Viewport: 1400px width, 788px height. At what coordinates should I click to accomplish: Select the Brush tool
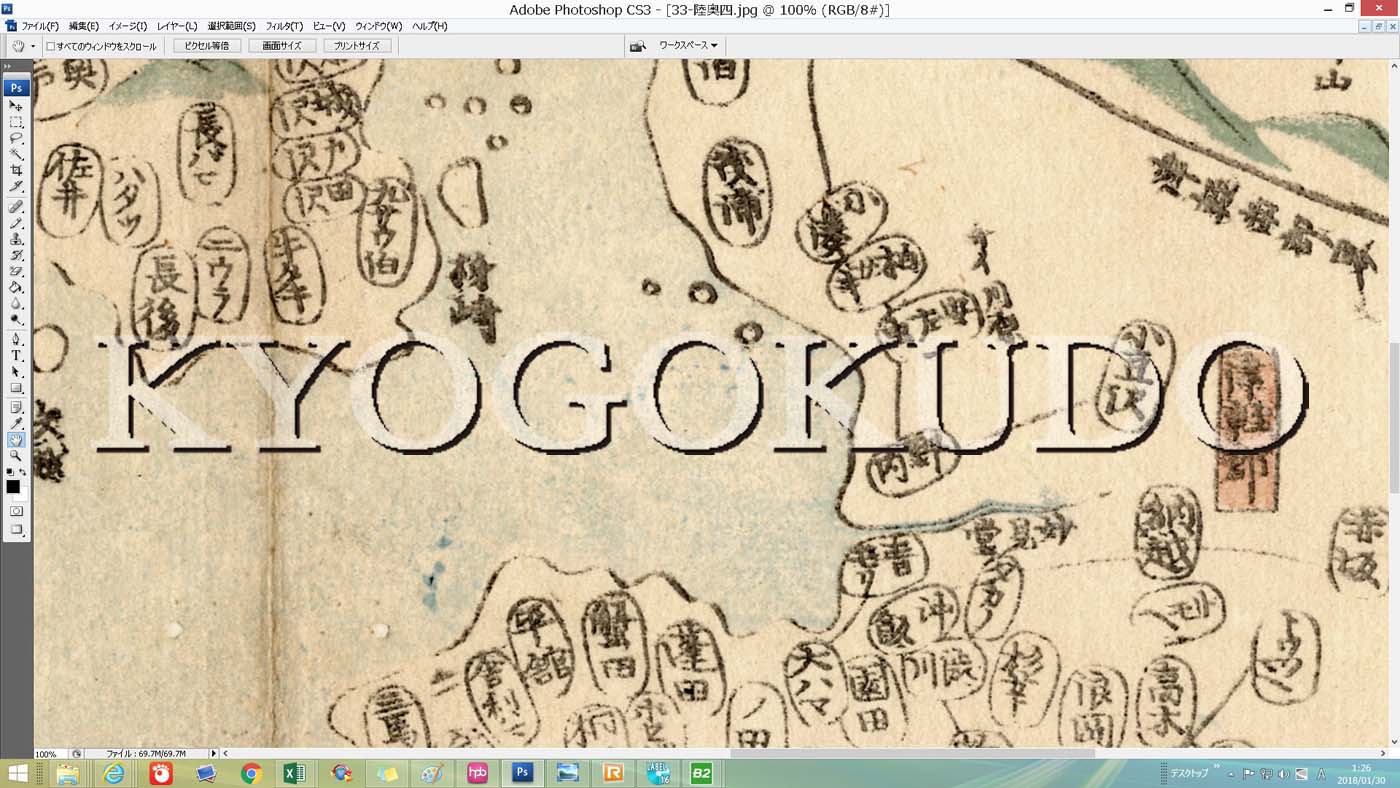16,223
